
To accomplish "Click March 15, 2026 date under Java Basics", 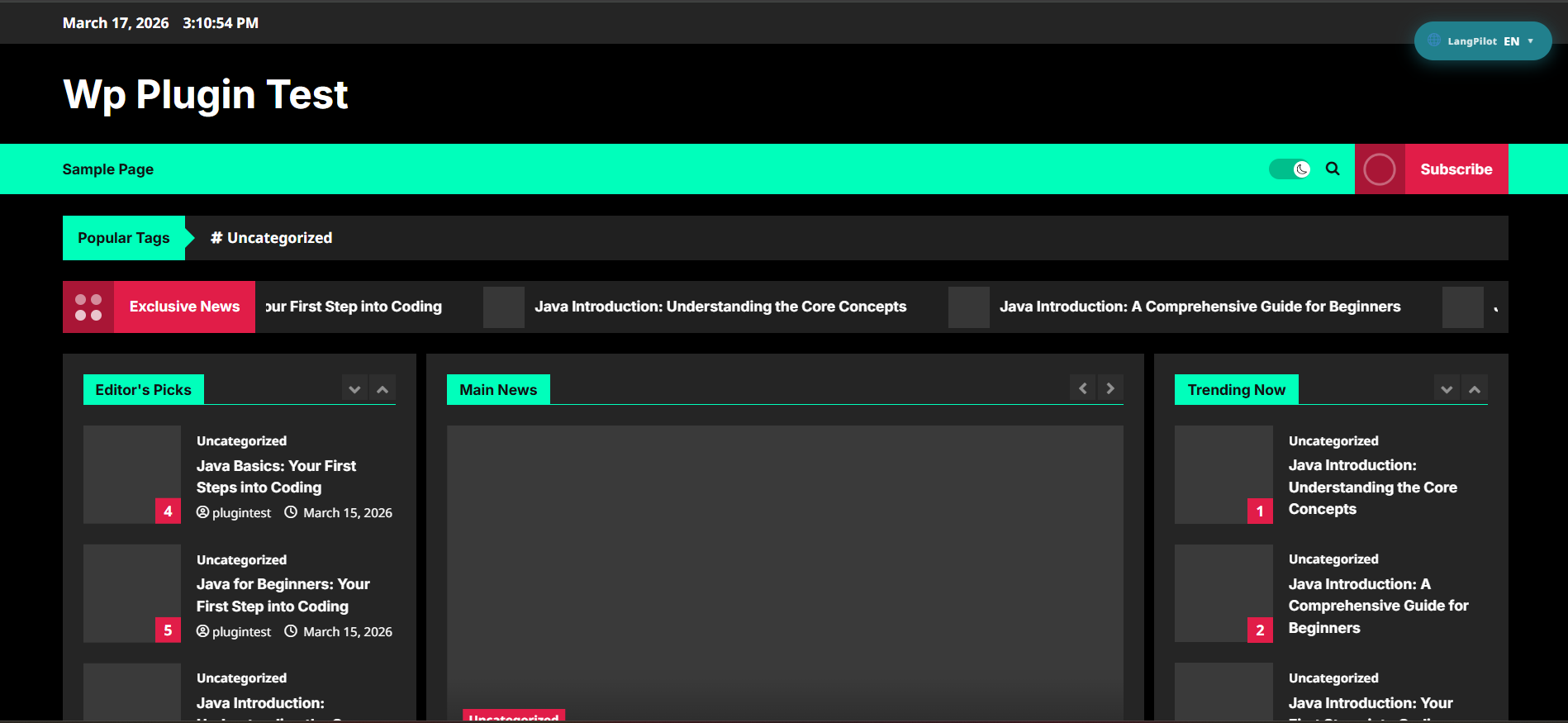I will (348, 513).
